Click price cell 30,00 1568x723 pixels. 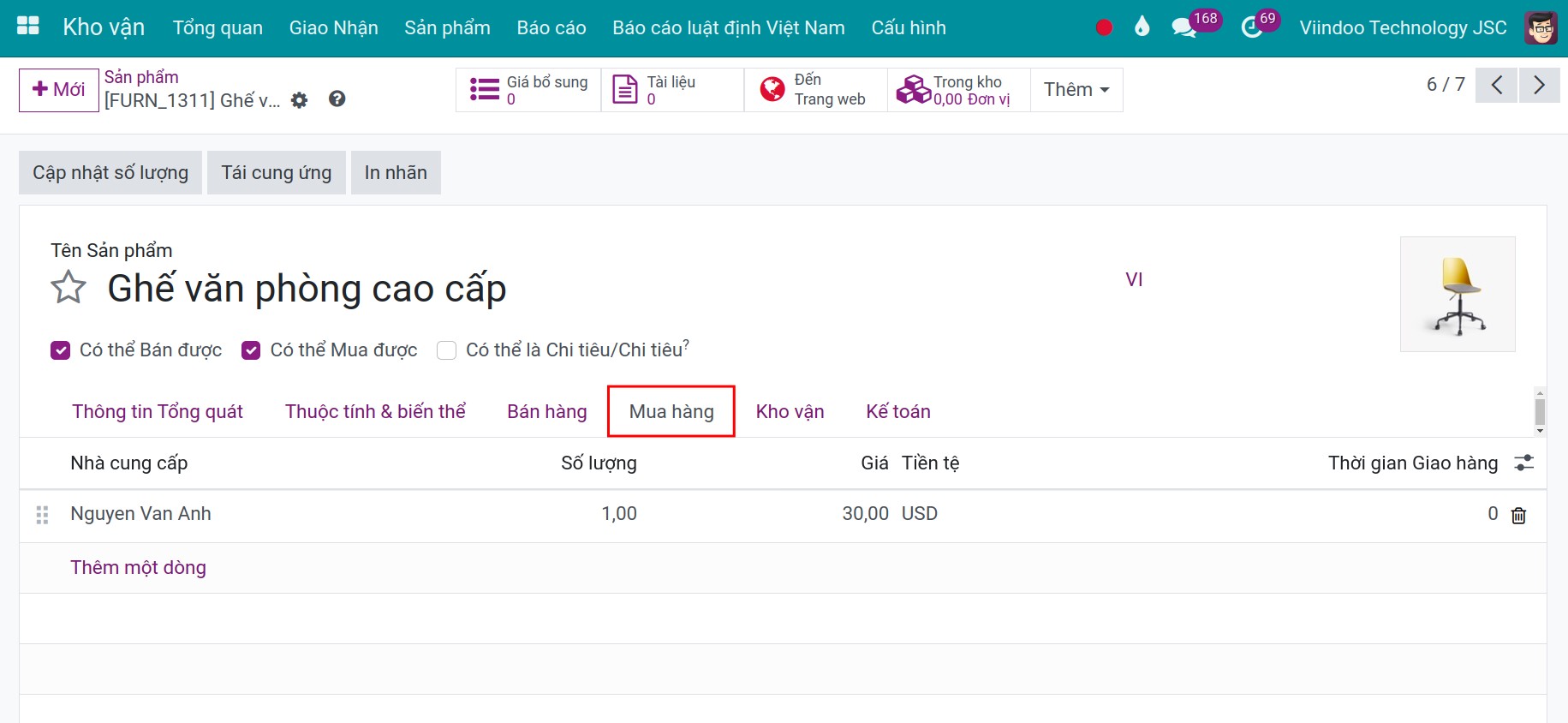[x=865, y=514]
